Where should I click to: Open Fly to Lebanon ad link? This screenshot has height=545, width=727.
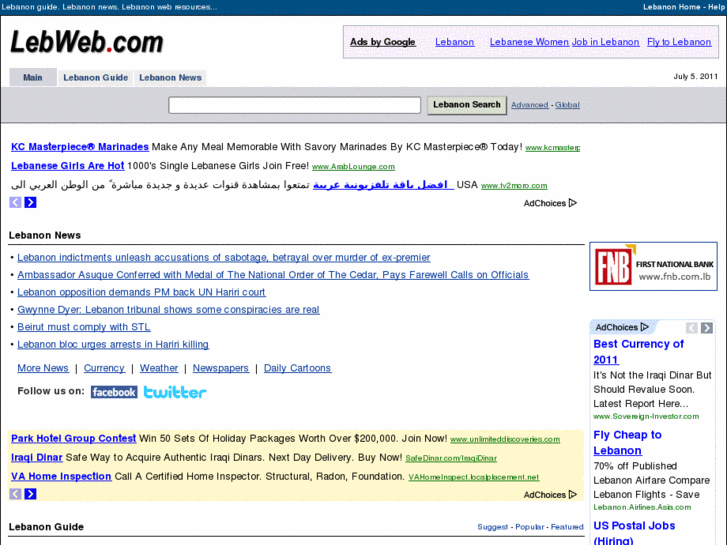(x=679, y=42)
